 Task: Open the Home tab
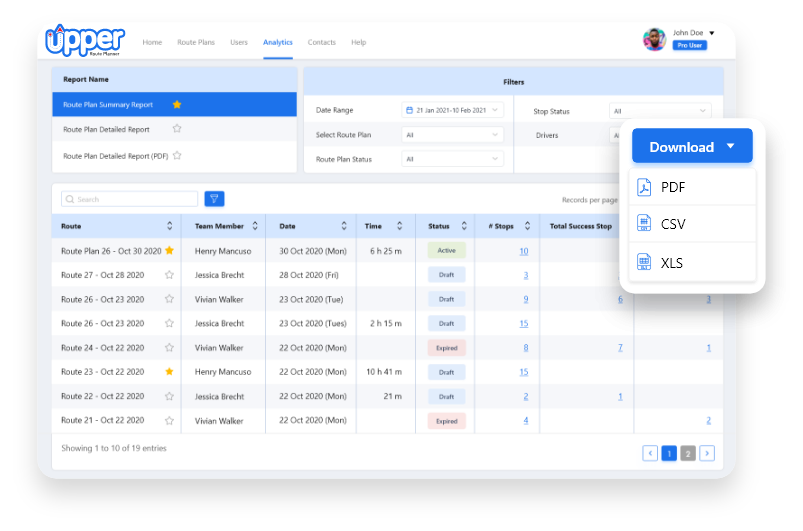pyautogui.click(x=152, y=43)
